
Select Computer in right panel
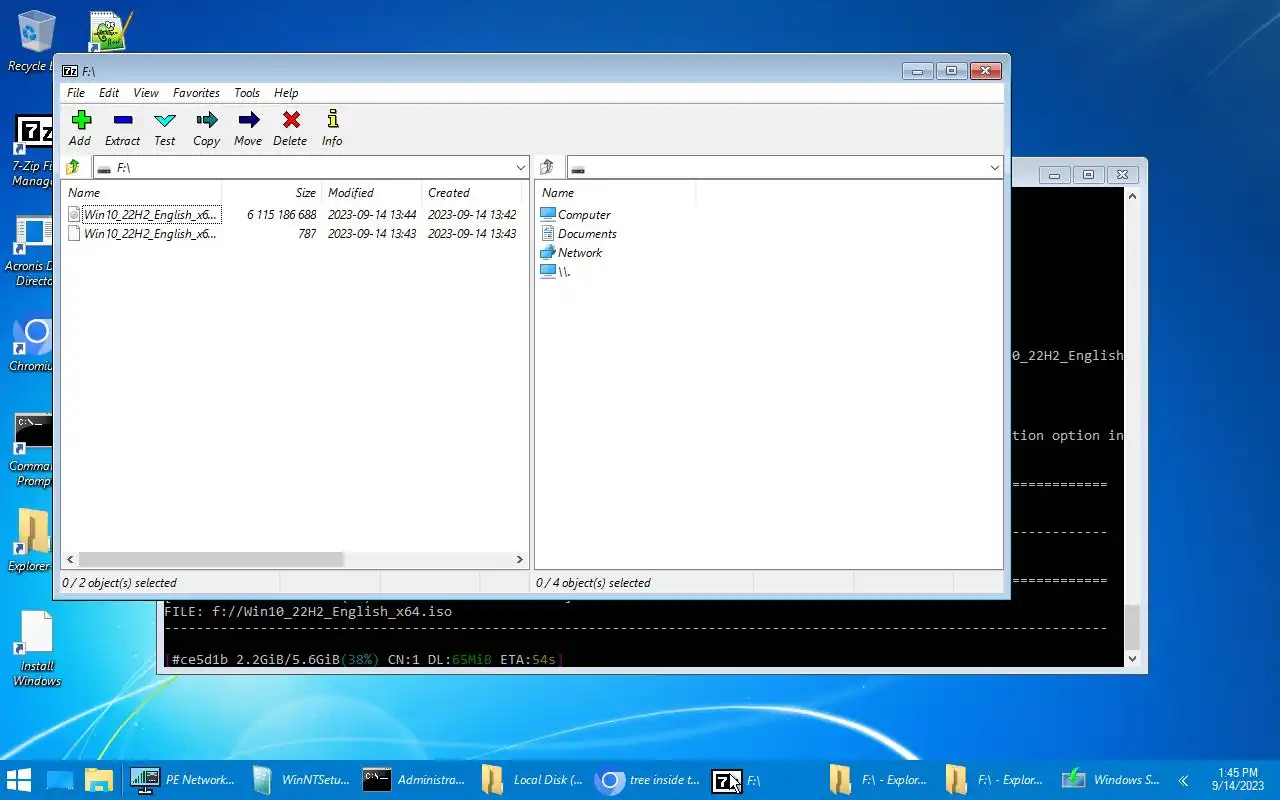[x=575, y=214]
